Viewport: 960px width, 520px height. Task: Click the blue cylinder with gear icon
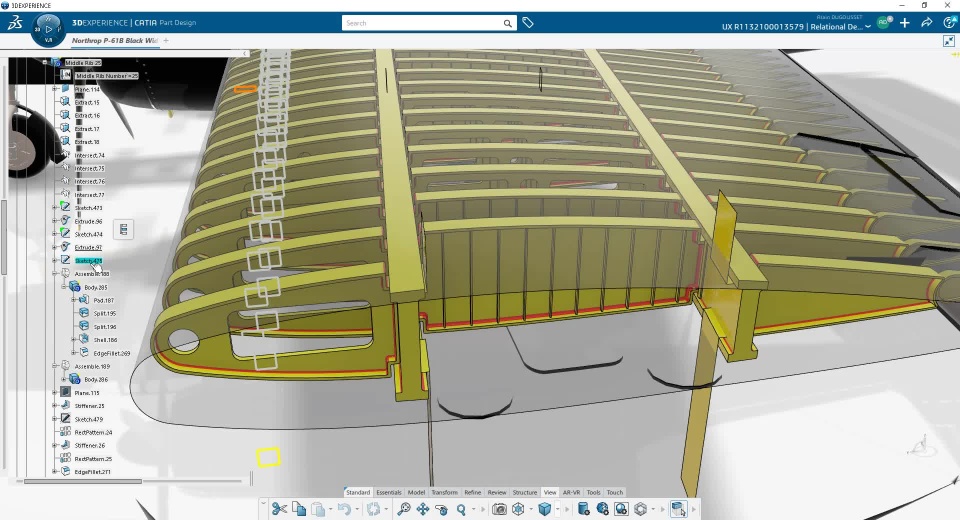click(x=583, y=509)
